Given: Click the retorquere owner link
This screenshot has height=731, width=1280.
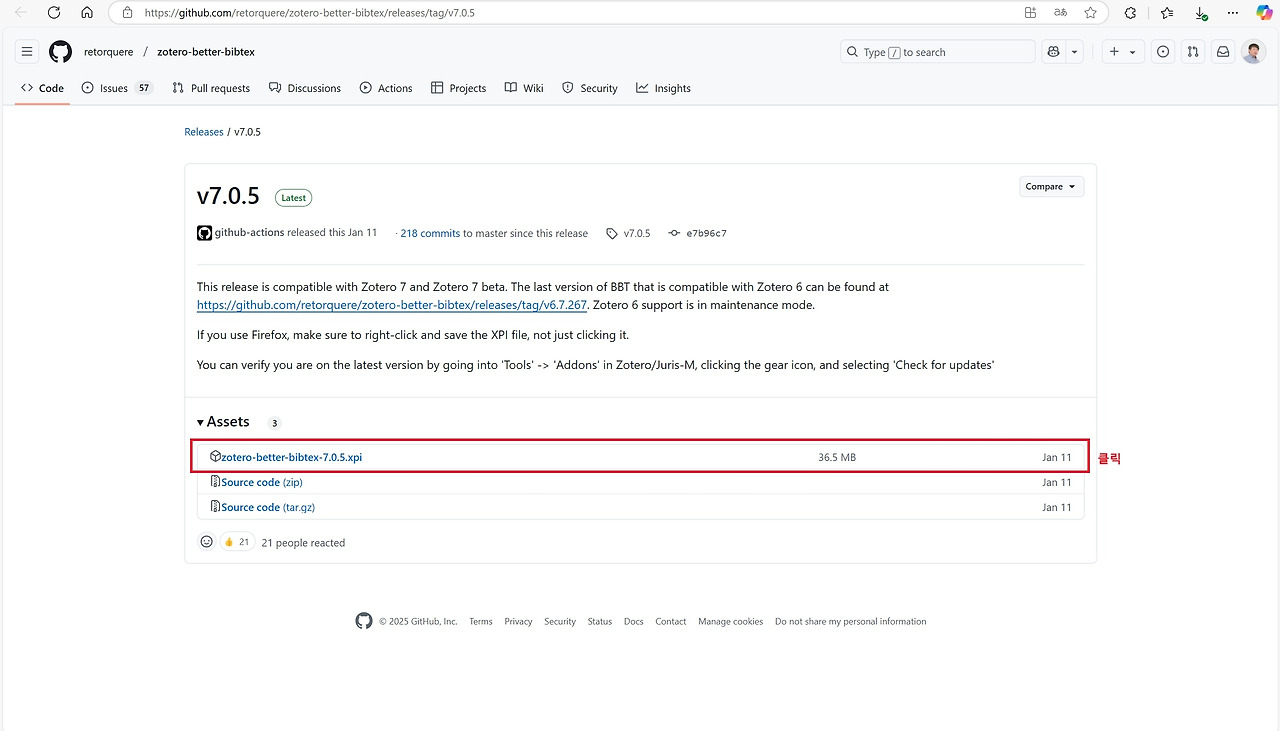Looking at the screenshot, I should [108, 52].
